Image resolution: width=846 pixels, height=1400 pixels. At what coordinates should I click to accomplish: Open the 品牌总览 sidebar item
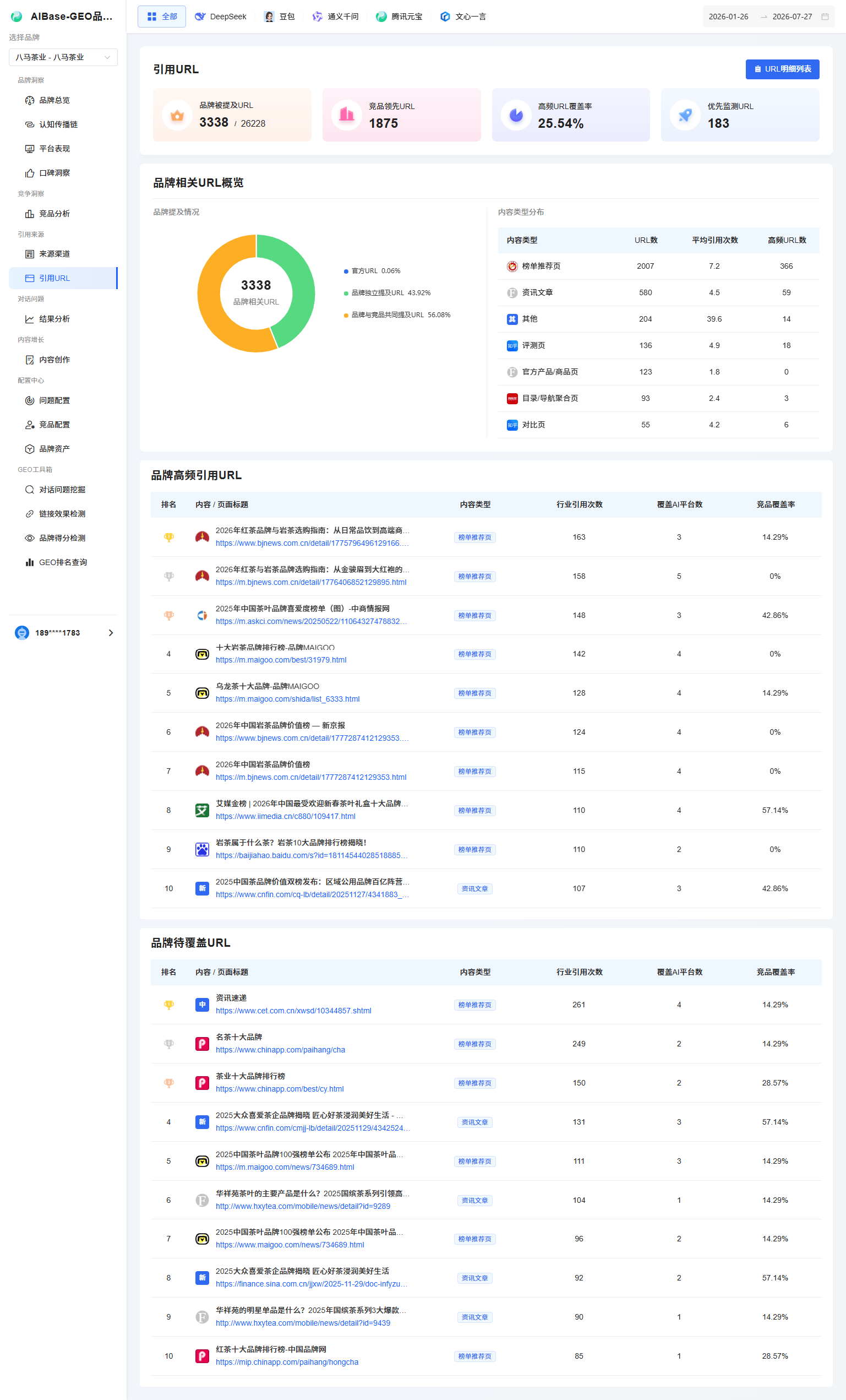[x=63, y=101]
